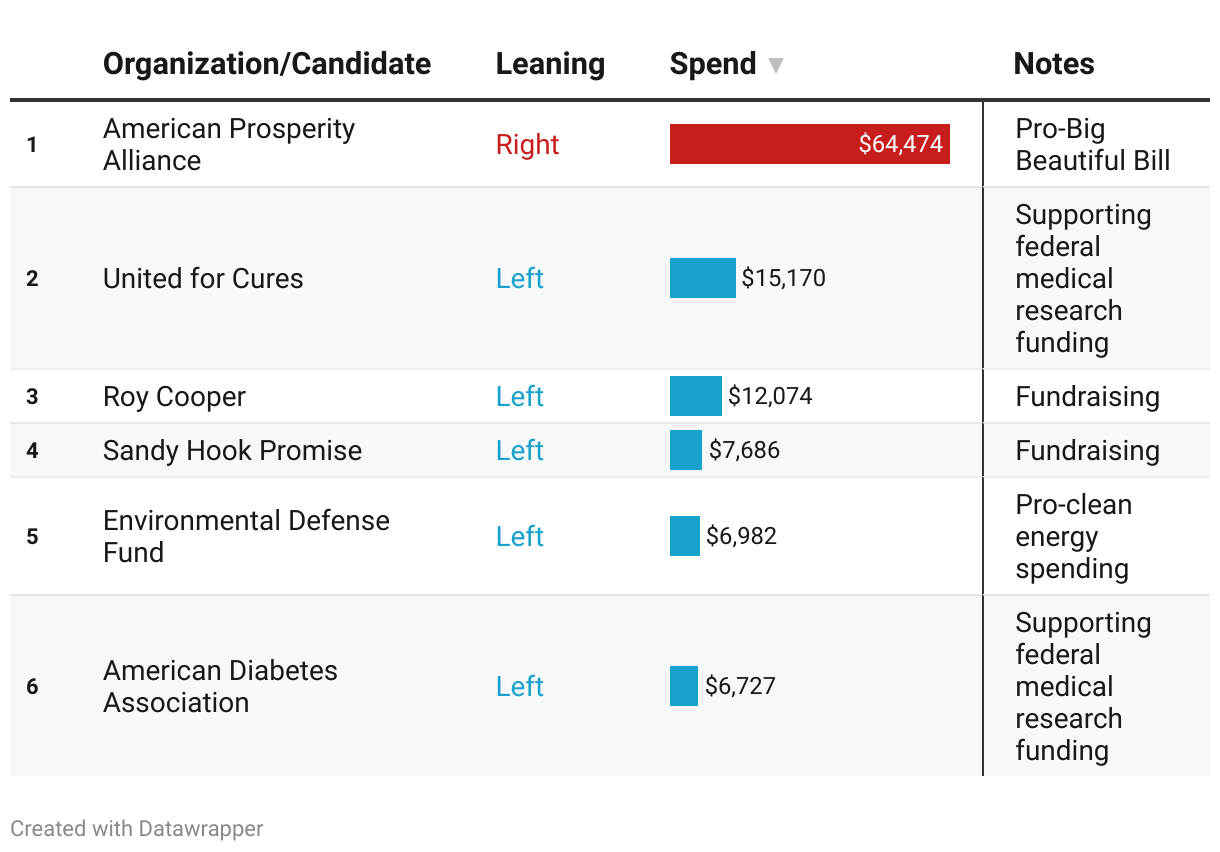
Task: Click the red Right leaning label
Action: point(527,145)
